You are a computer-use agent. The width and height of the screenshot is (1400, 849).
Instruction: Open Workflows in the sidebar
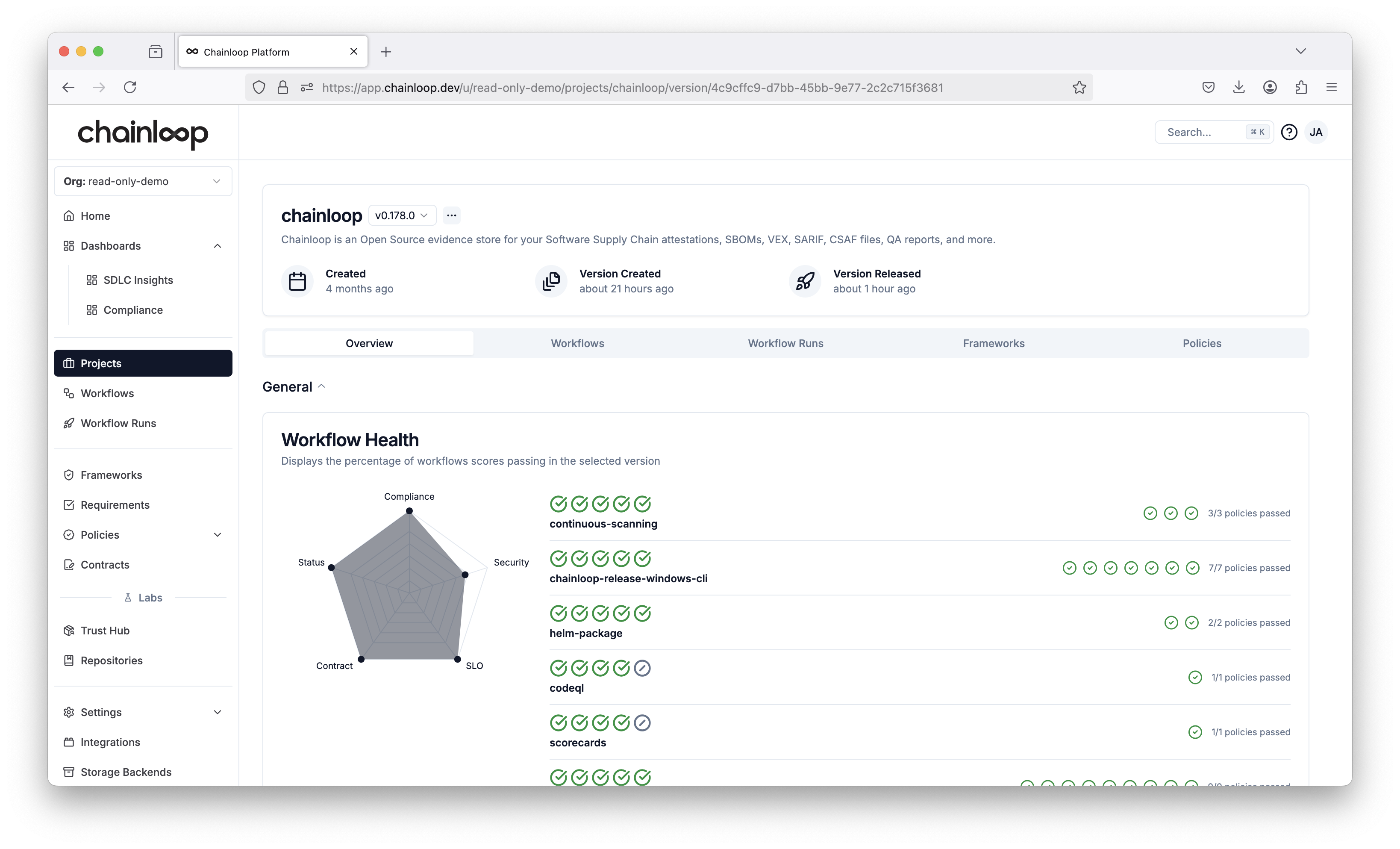click(x=143, y=393)
